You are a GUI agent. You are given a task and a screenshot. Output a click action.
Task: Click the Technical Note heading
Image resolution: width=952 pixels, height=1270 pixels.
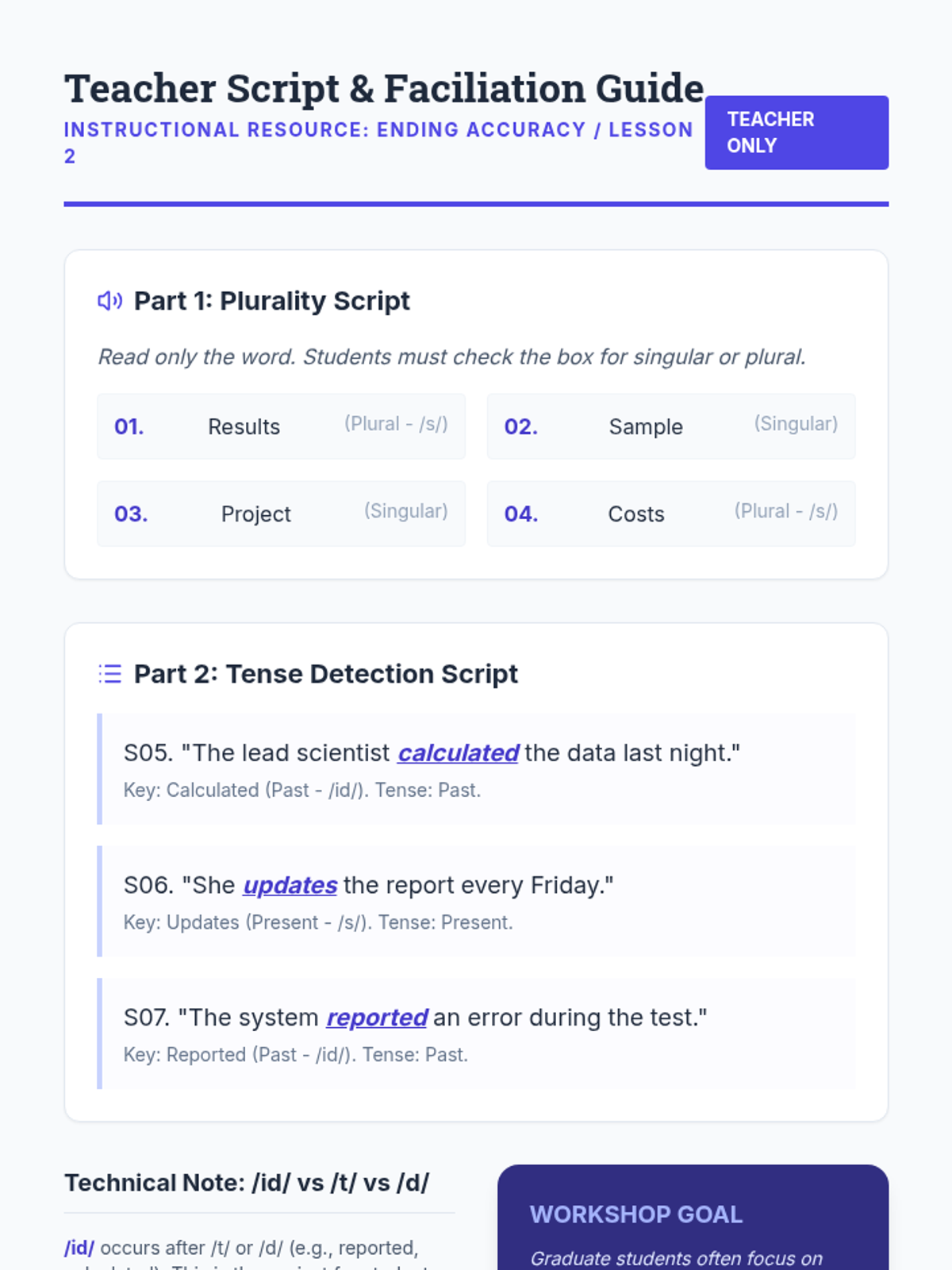point(247,1183)
